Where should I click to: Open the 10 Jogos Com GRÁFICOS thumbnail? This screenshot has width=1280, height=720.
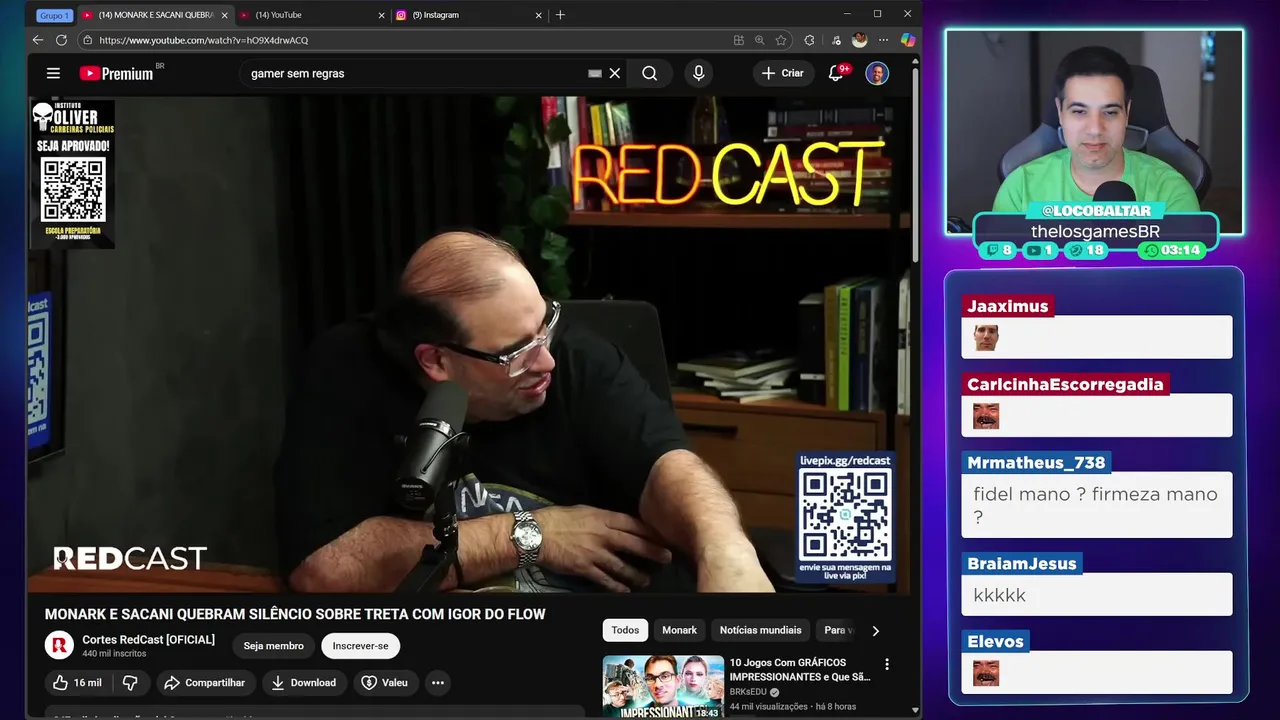[x=663, y=686]
